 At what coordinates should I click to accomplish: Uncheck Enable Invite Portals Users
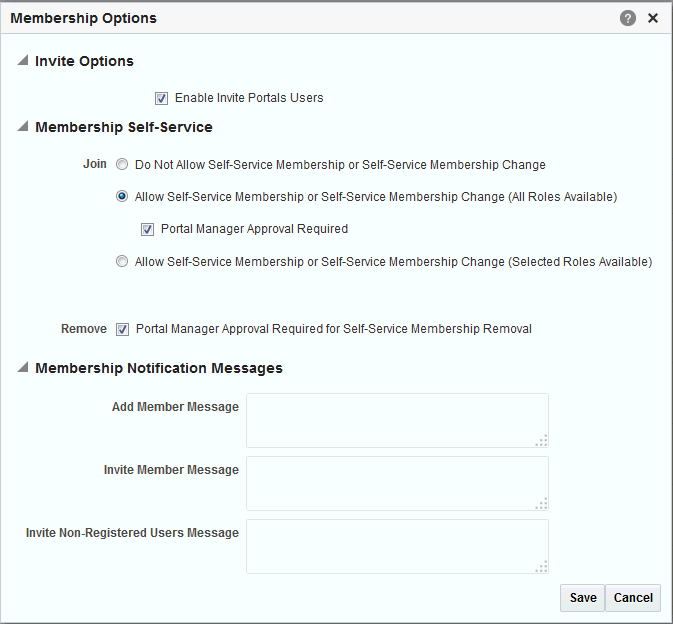tap(161, 98)
